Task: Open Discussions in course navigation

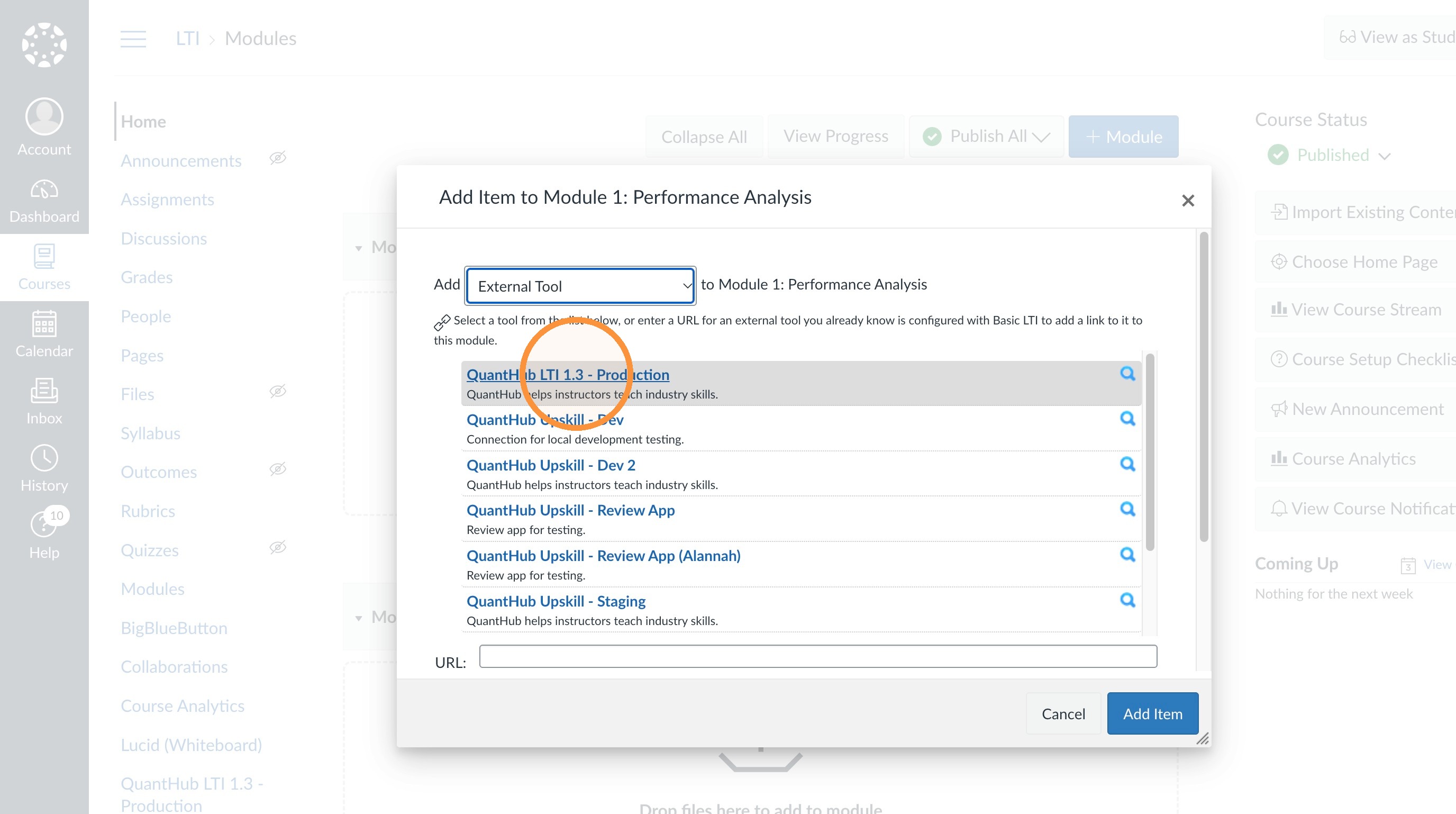Action: point(164,239)
